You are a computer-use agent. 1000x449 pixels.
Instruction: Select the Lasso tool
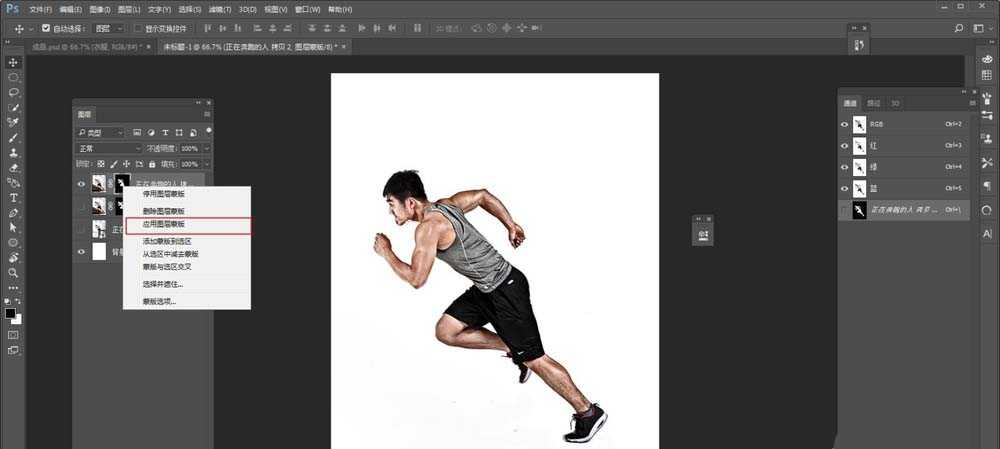click(14, 92)
